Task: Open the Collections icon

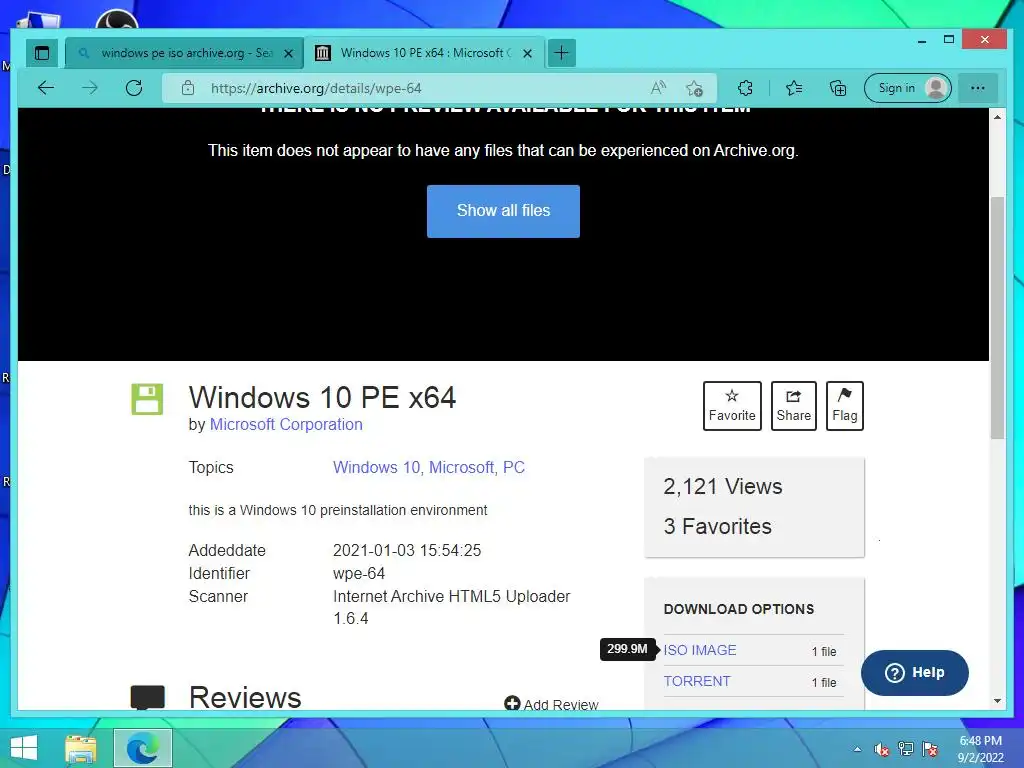Action: click(x=837, y=88)
